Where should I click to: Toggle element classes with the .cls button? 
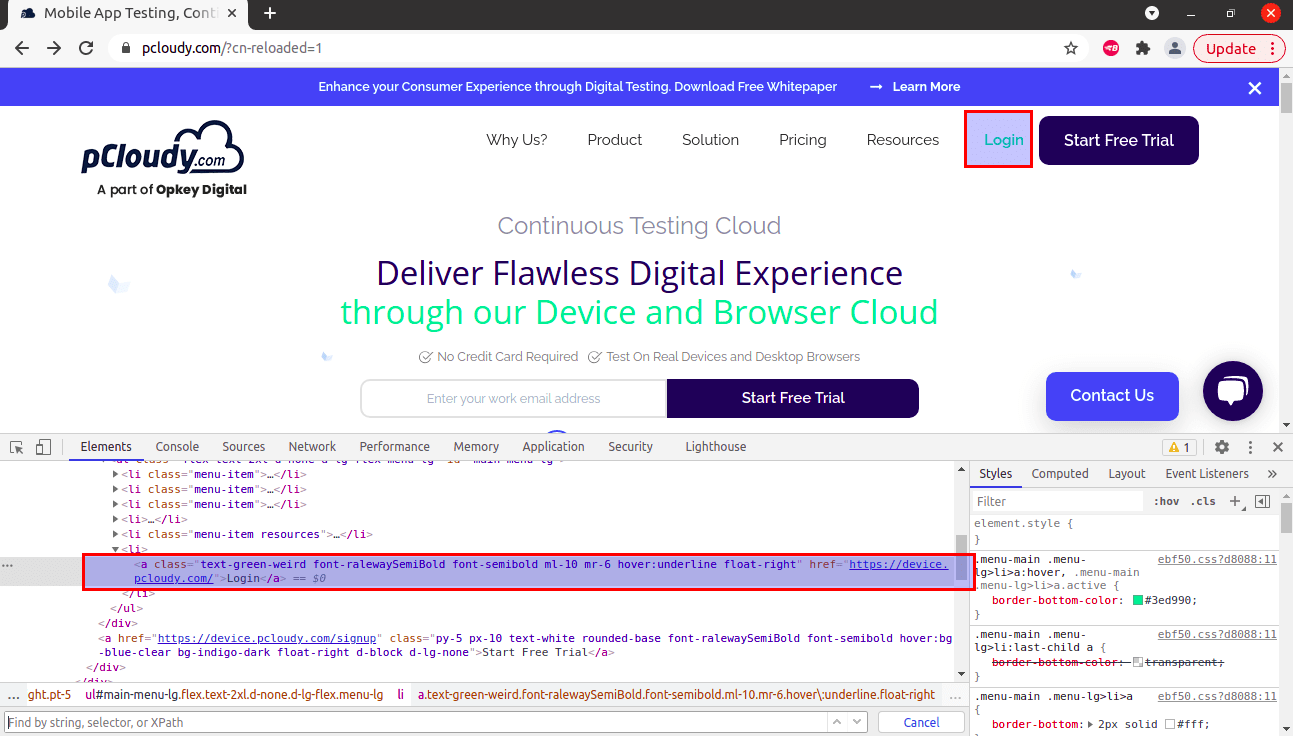coord(1203,500)
